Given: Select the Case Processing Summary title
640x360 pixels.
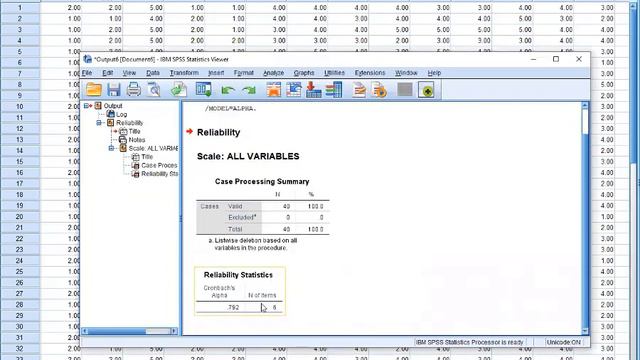Looking at the screenshot, I should point(262,181).
